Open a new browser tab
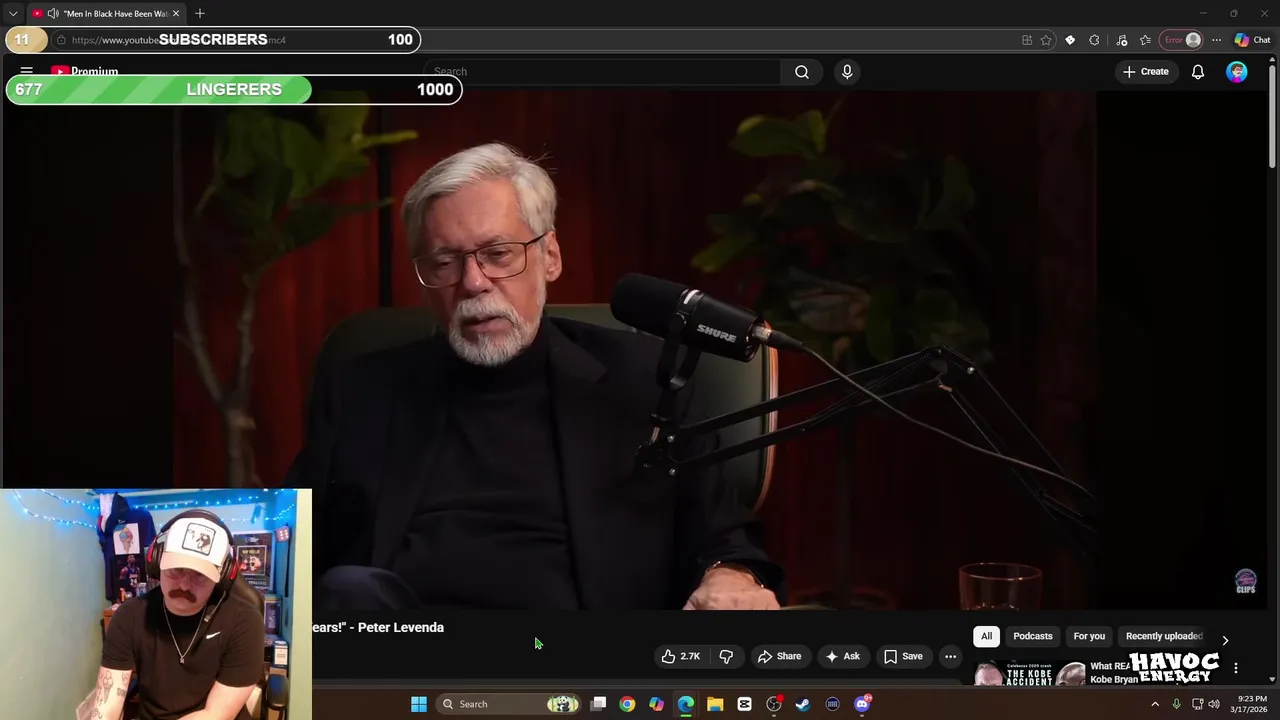Screen dimensions: 1280x720 tap(200, 13)
